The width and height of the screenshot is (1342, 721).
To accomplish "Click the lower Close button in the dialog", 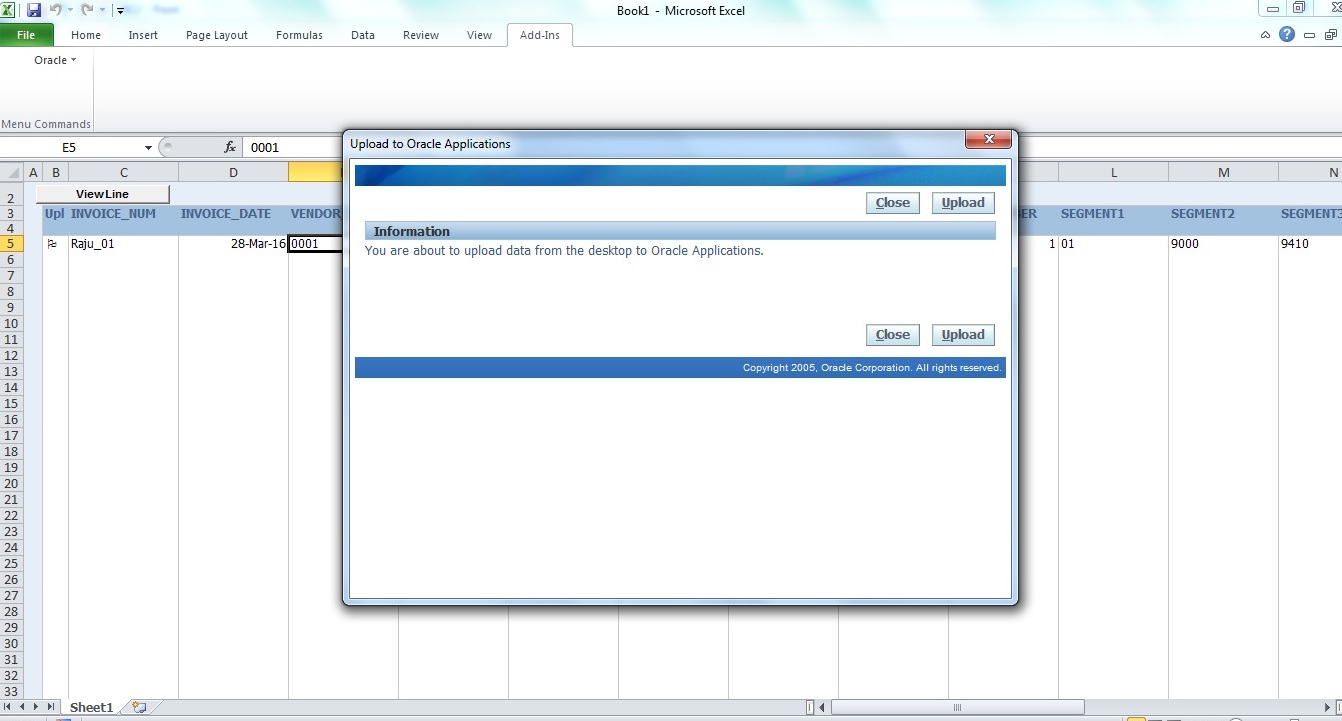I will coord(892,334).
